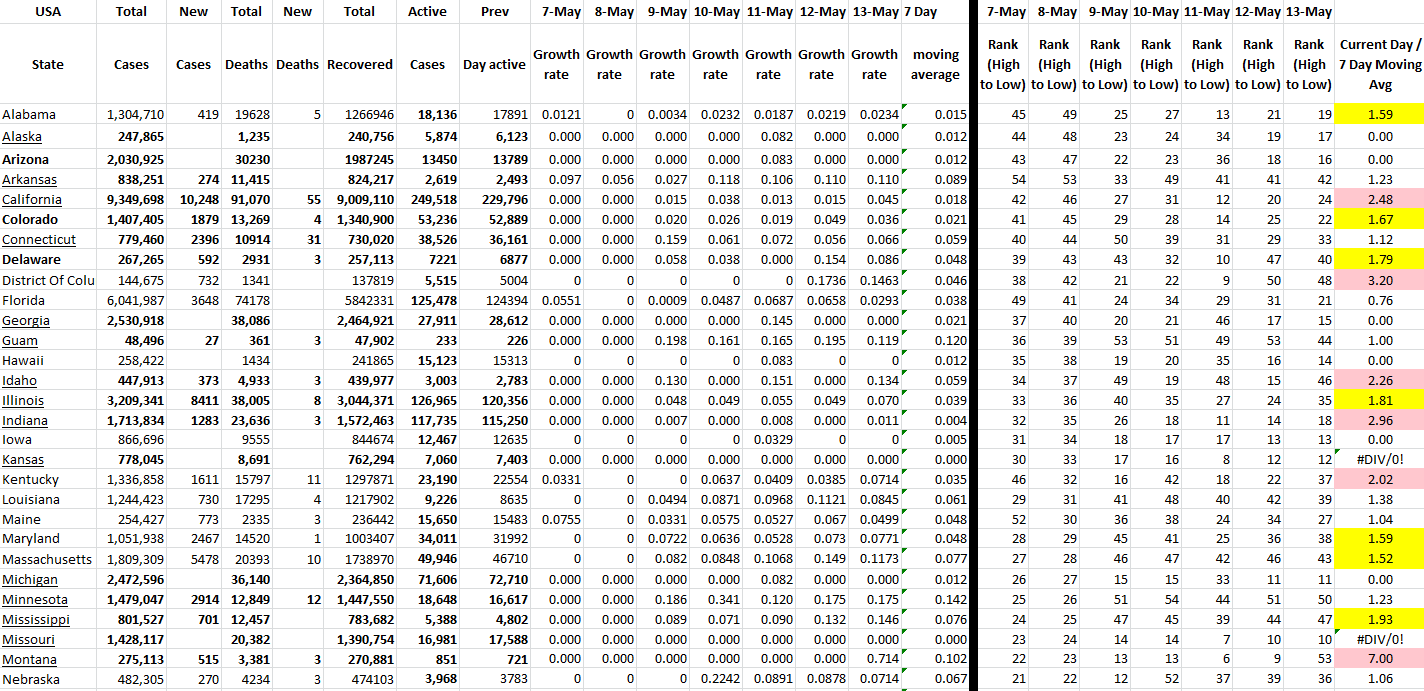Viewport: 1424px width, 691px height.
Task: Open the Connecticut hyperlink
Action: 39,240
